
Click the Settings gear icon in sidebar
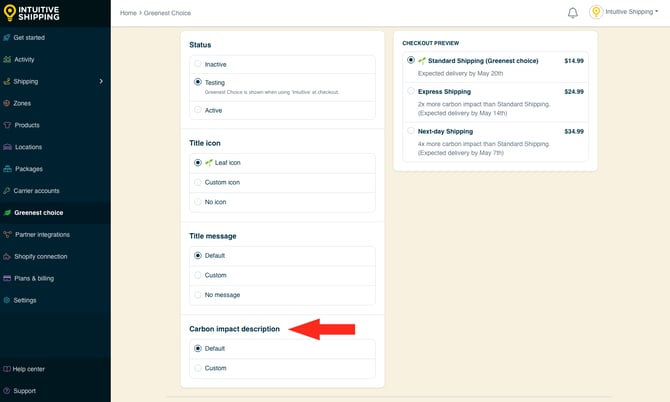7,300
